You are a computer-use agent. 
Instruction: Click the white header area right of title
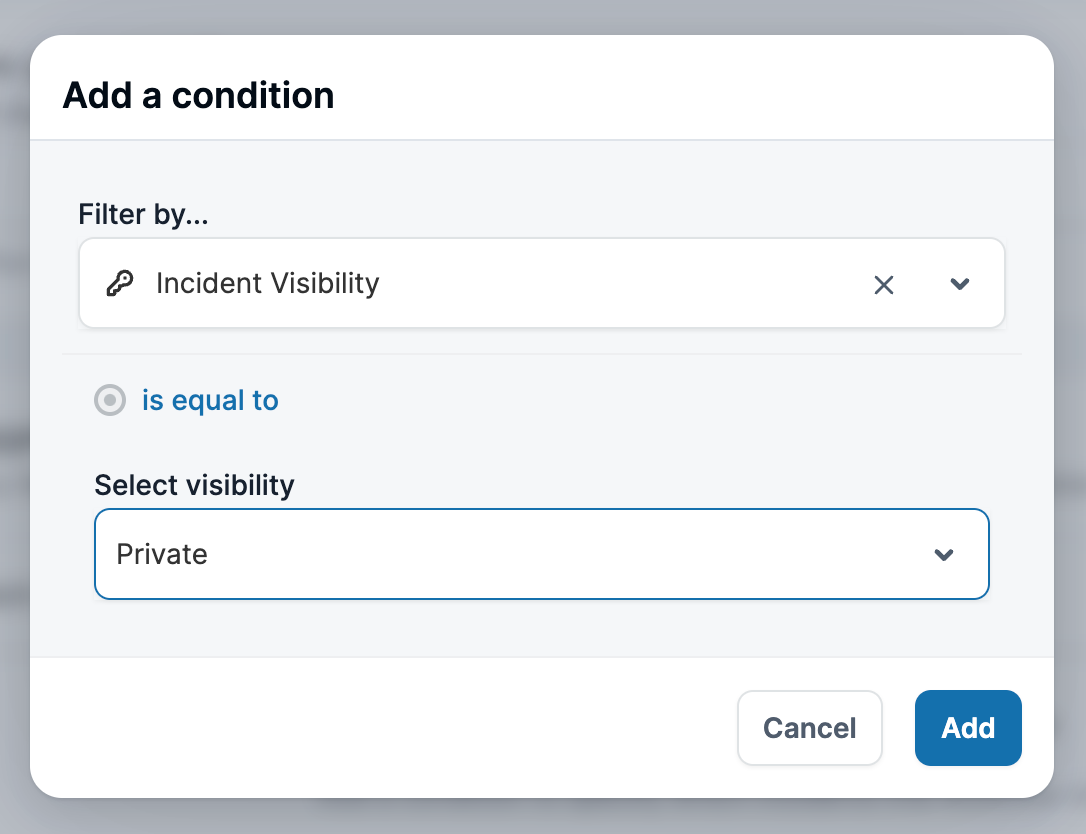[x=693, y=88]
